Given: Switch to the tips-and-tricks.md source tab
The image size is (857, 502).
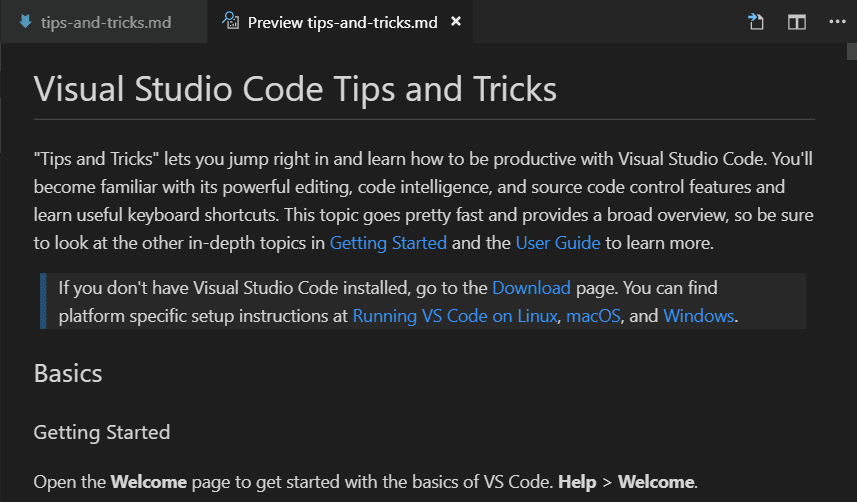Looking at the screenshot, I should tap(105, 22).
